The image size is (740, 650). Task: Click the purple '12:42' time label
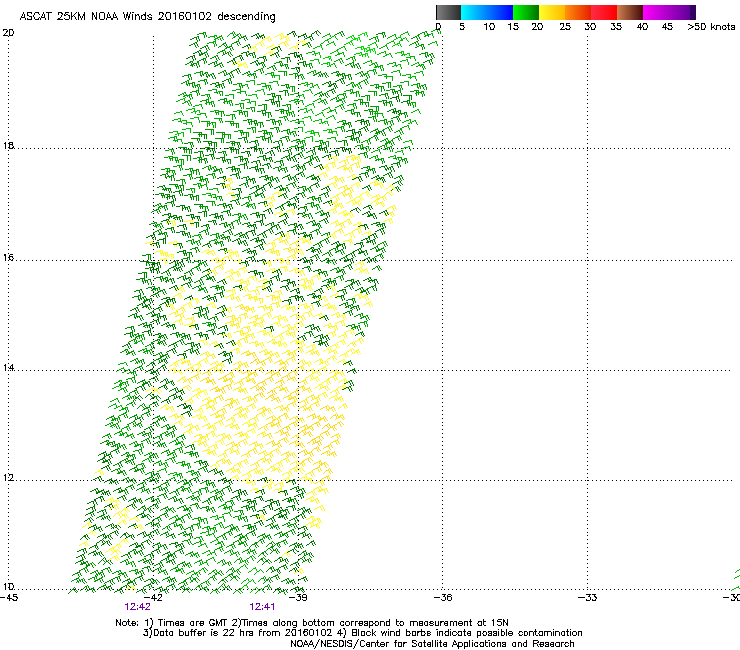click(x=137, y=607)
